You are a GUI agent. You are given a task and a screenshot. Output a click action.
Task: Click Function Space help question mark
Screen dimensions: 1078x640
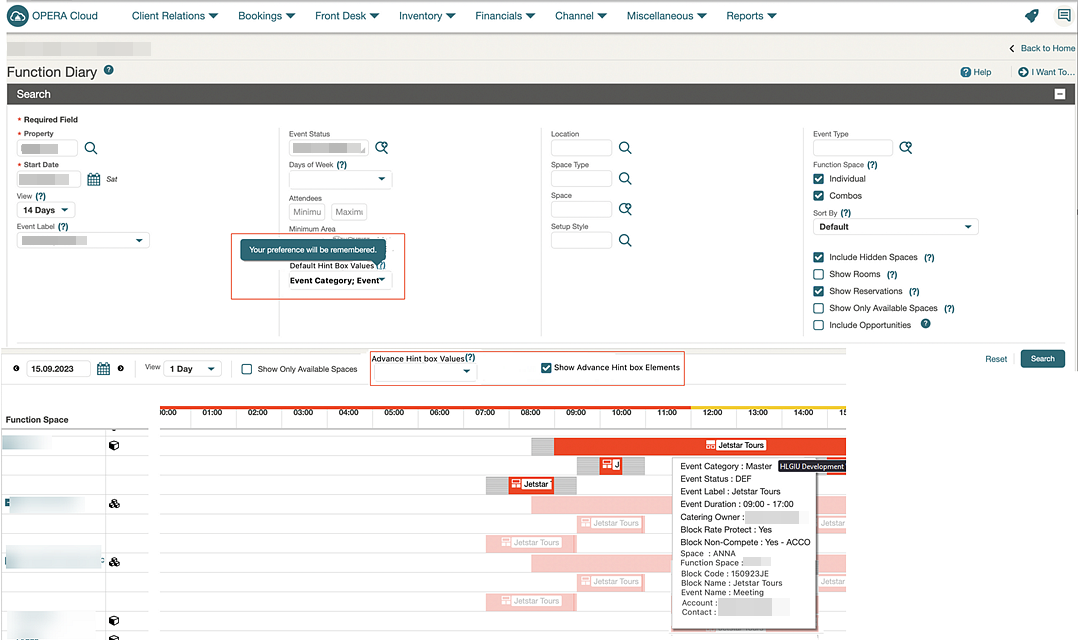click(x=872, y=165)
